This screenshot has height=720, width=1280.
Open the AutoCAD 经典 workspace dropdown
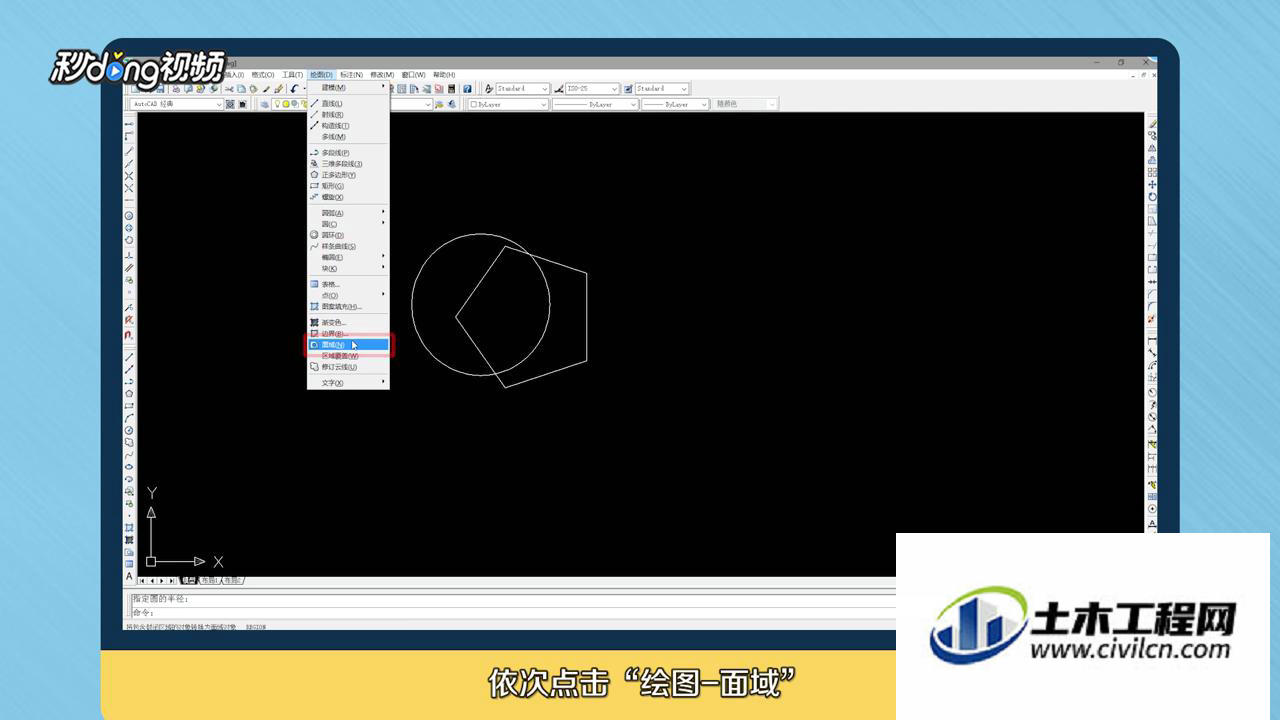pyautogui.click(x=177, y=104)
